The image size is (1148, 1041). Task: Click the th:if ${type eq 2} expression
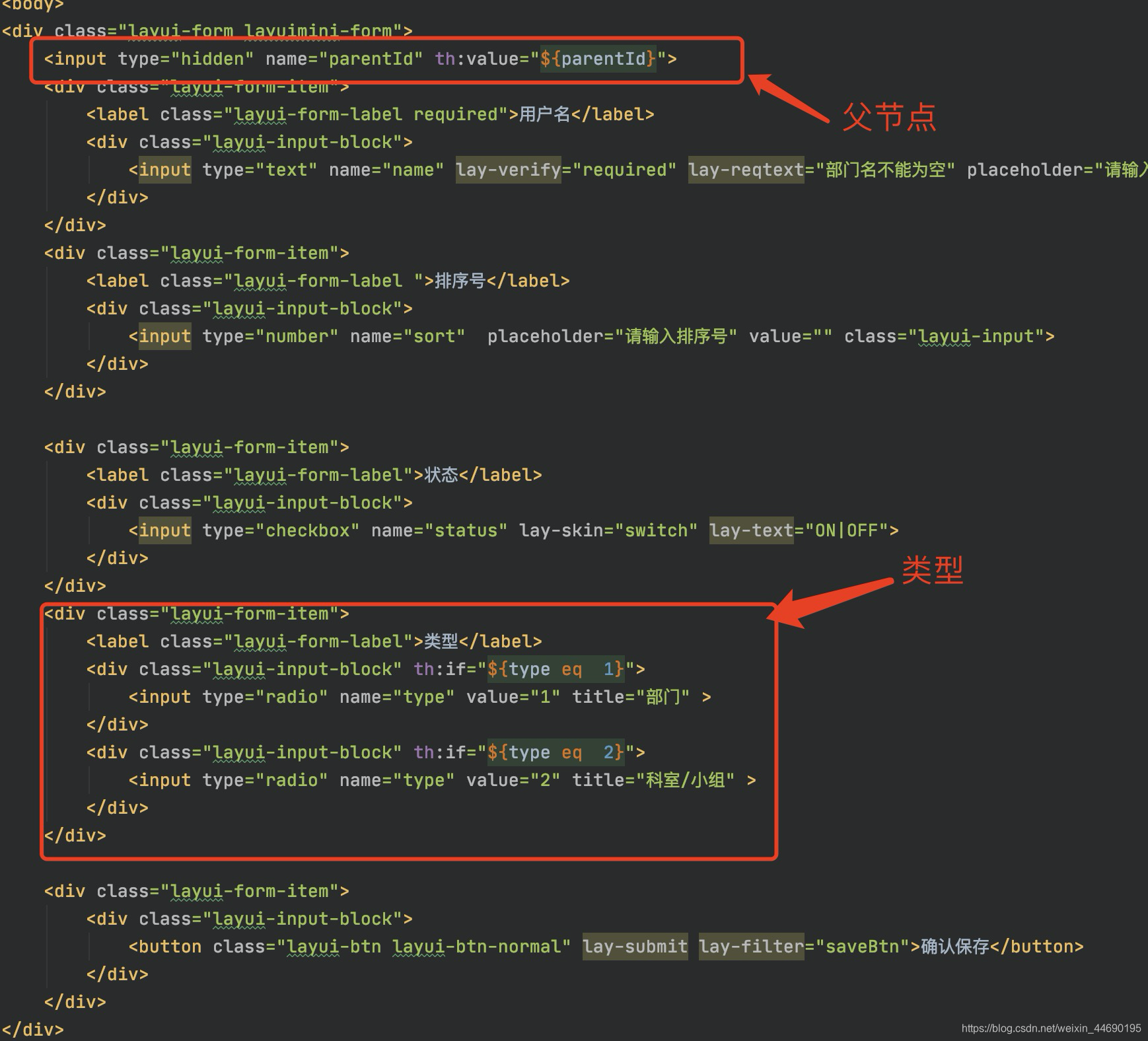point(556,752)
